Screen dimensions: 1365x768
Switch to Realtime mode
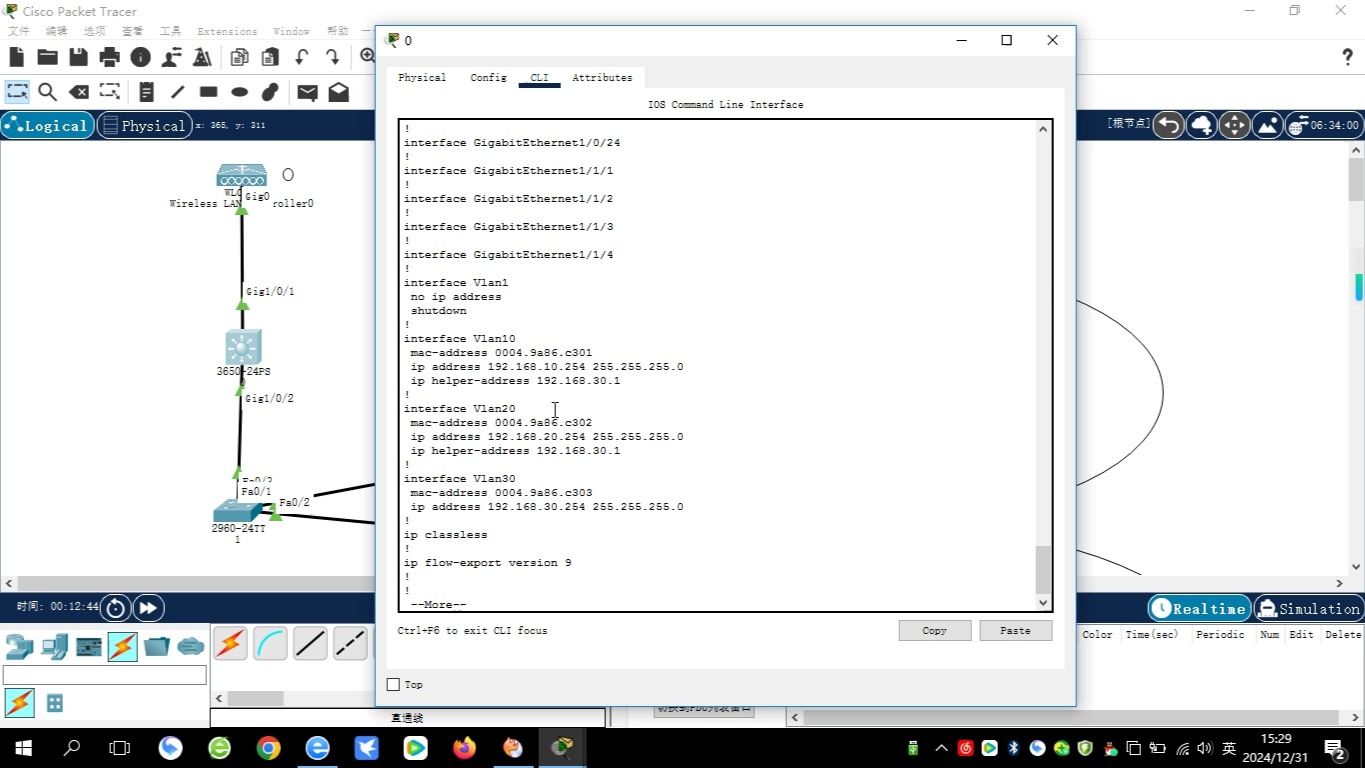(x=1199, y=608)
